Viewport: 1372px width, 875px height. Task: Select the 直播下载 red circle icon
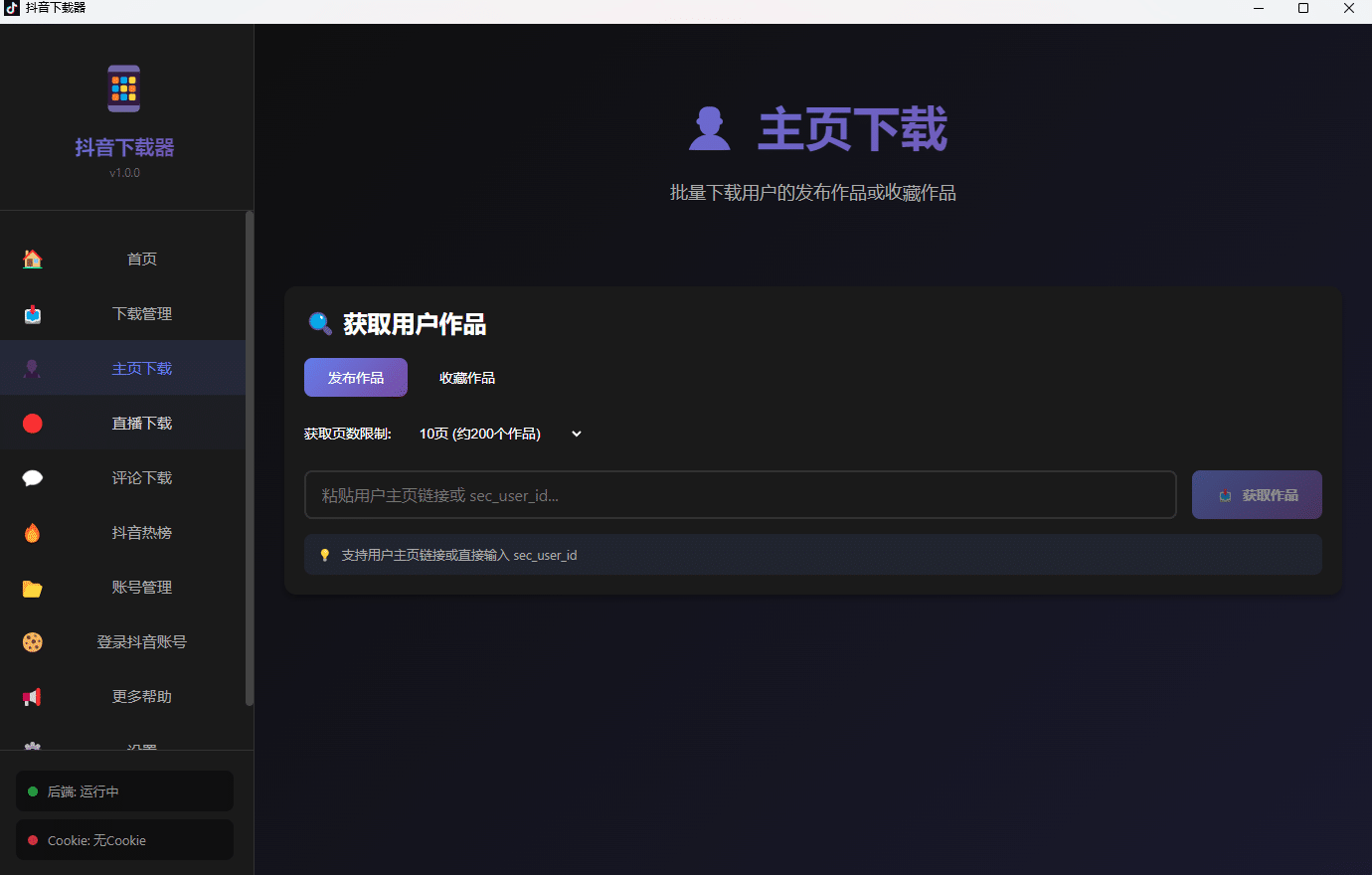tap(32, 423)
